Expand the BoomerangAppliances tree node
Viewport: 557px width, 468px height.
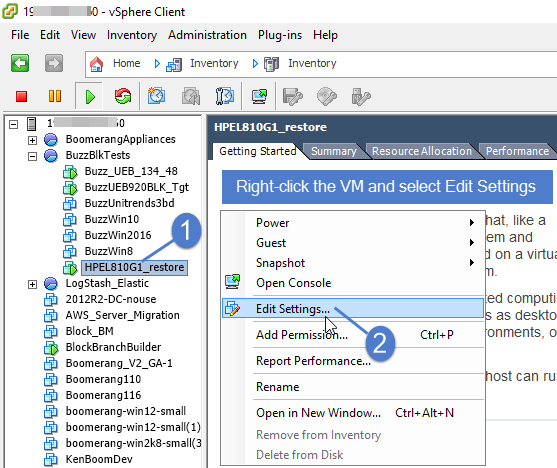[32, 140]
